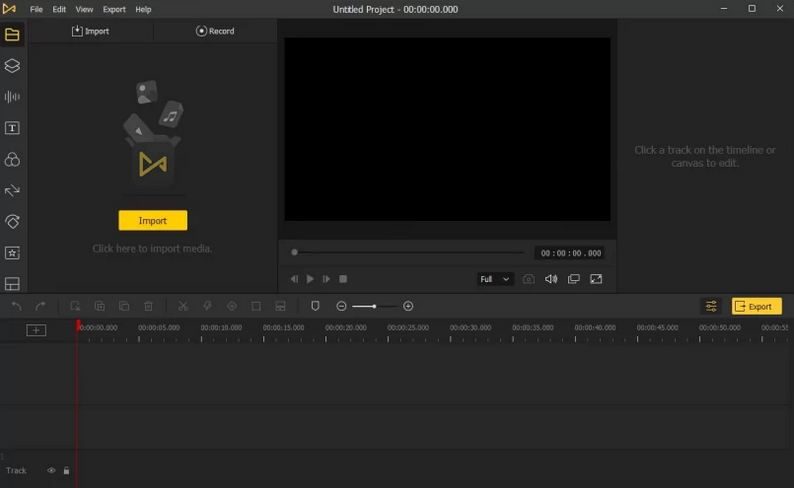Click the Paste icon in timeline toolbar
This screenshot has width=794, height=488.
[124, 306]
